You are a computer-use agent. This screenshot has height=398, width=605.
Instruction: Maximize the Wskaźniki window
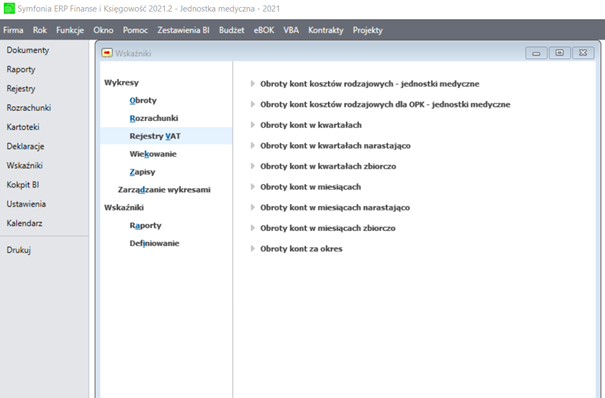559,53
